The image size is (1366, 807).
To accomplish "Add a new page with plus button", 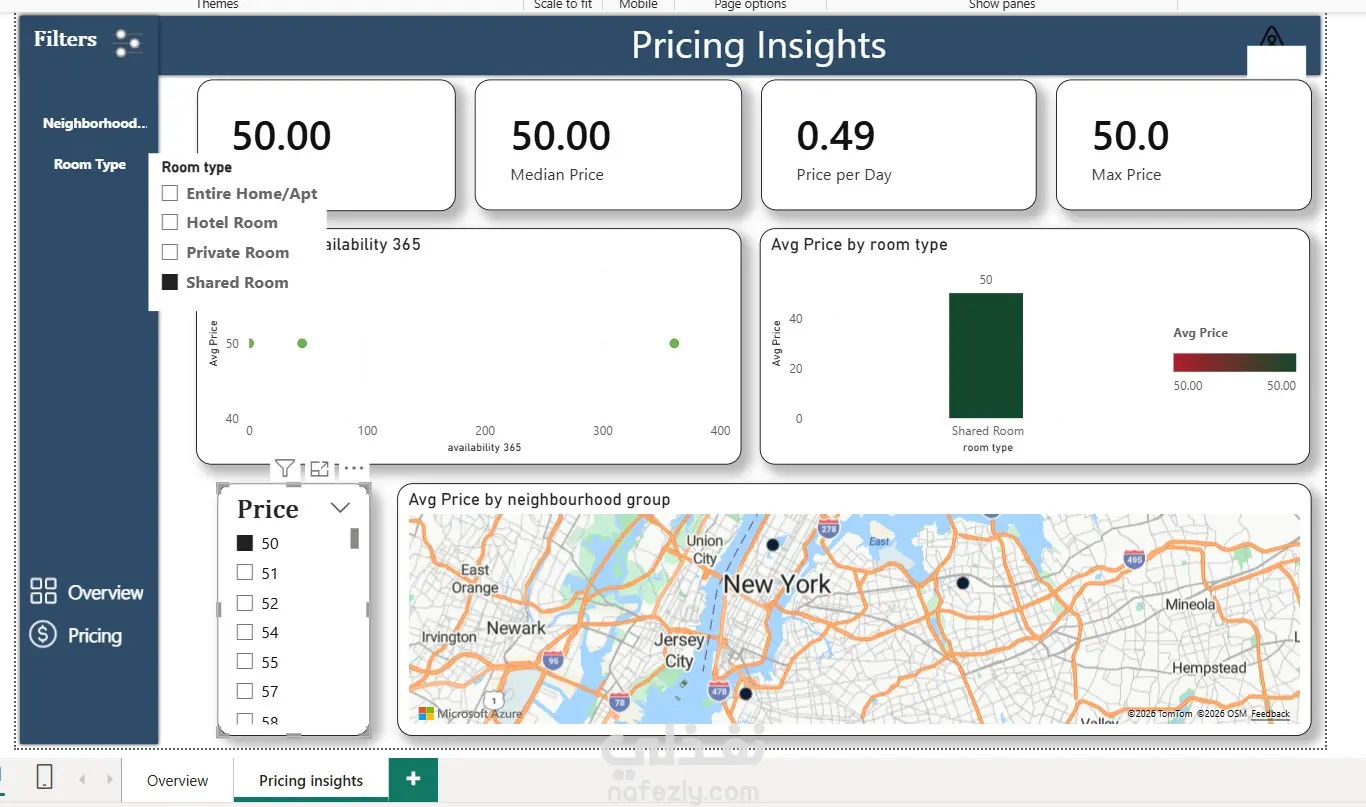I will 414,779.
